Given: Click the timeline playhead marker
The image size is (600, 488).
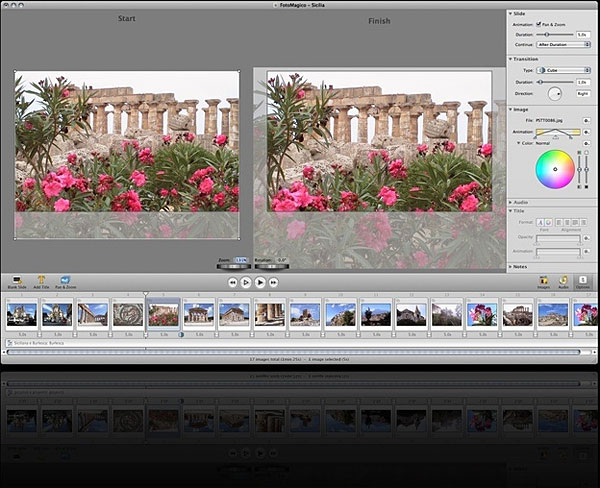Looking at the screenshot, I should pos(145,294).
